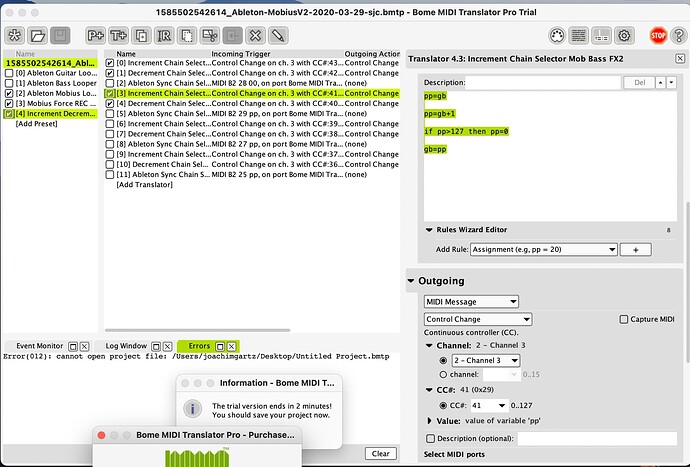690x467 pixels.
Task: Move rule up with the up arrow
Action: click(x=661, y=82)
